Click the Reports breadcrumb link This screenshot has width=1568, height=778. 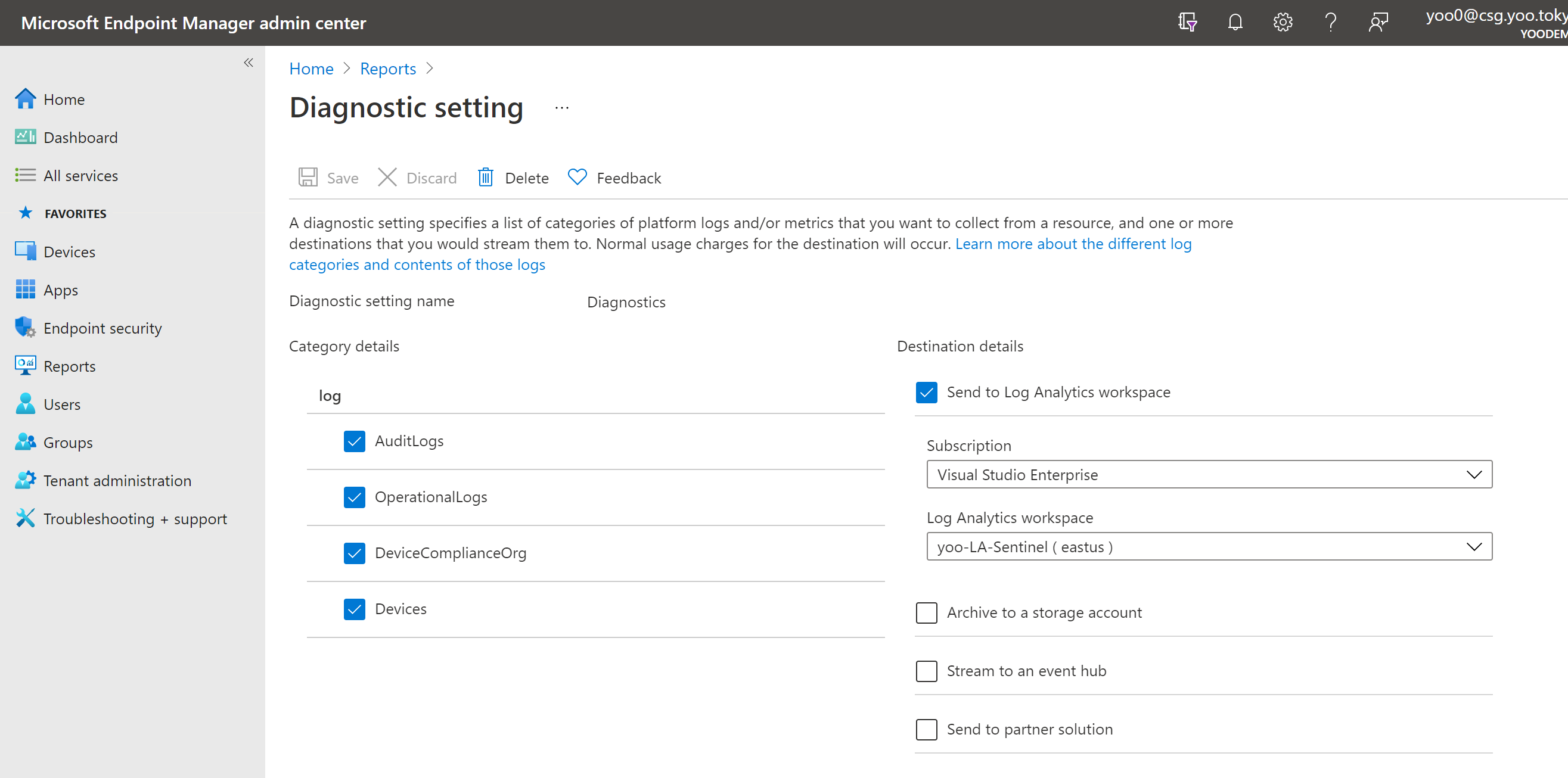388,69
